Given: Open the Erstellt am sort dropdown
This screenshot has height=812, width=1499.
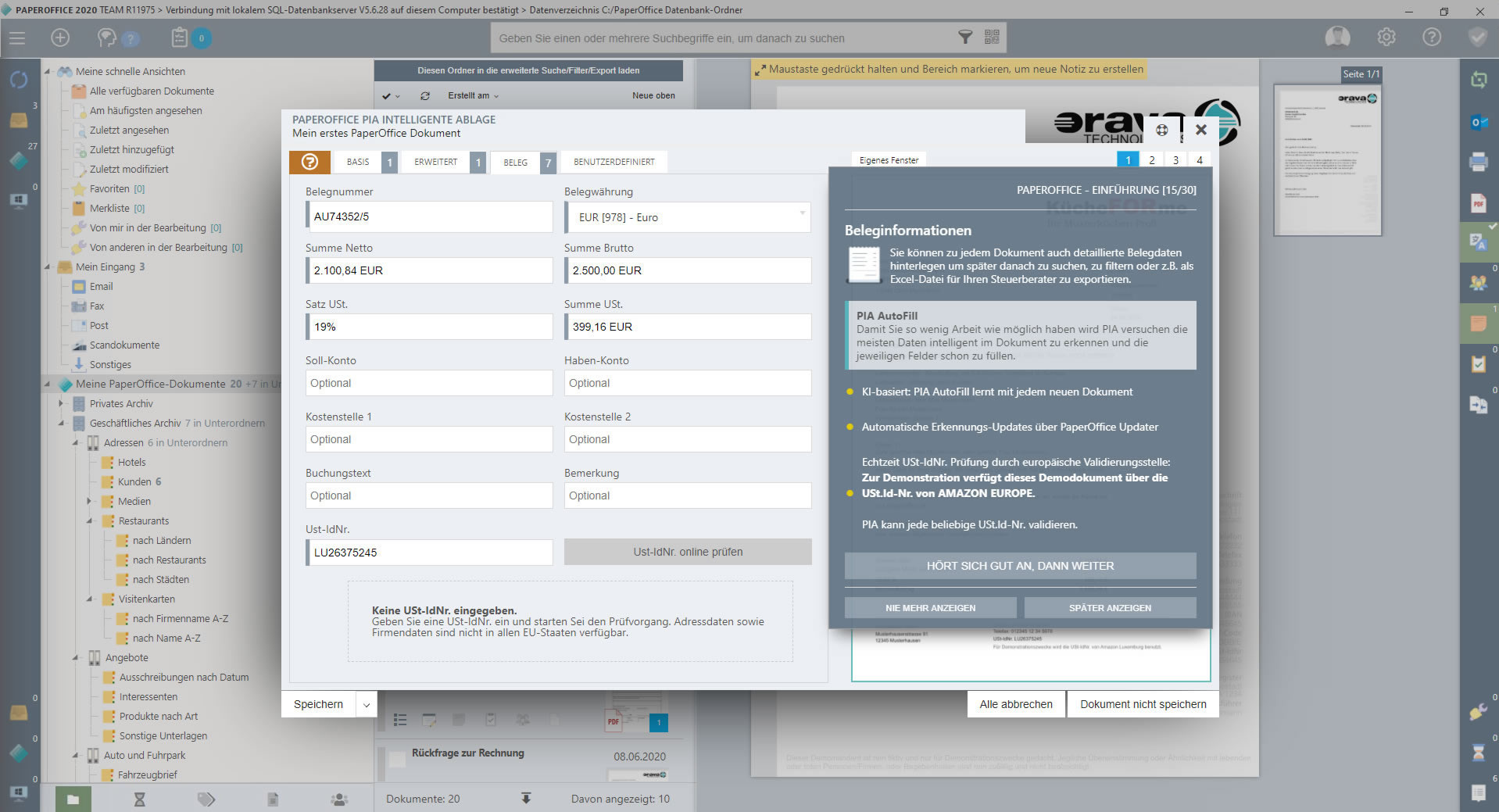Looking at the screenshot, I should [x=473, y=95].
